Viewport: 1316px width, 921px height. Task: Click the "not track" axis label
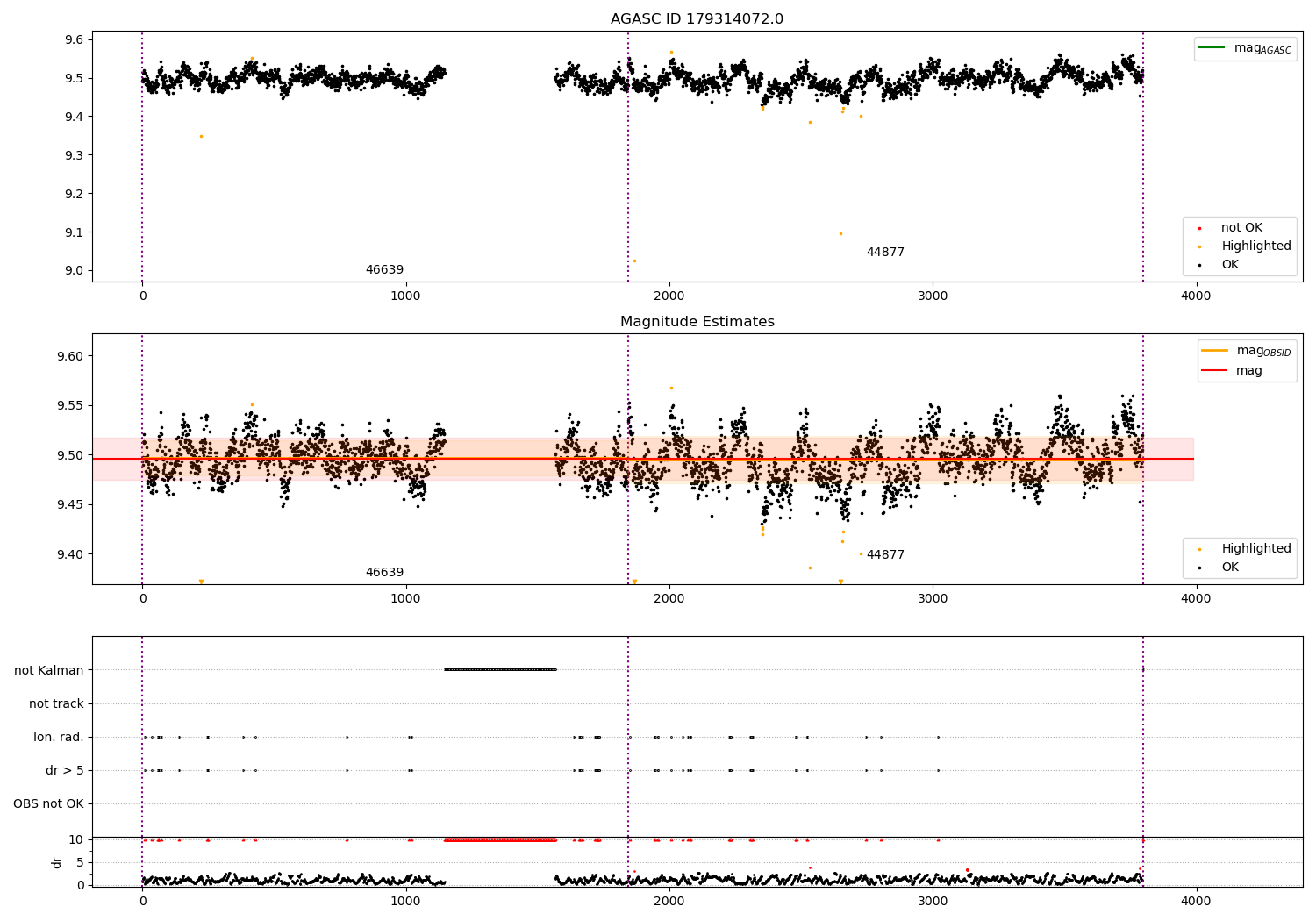56,703
